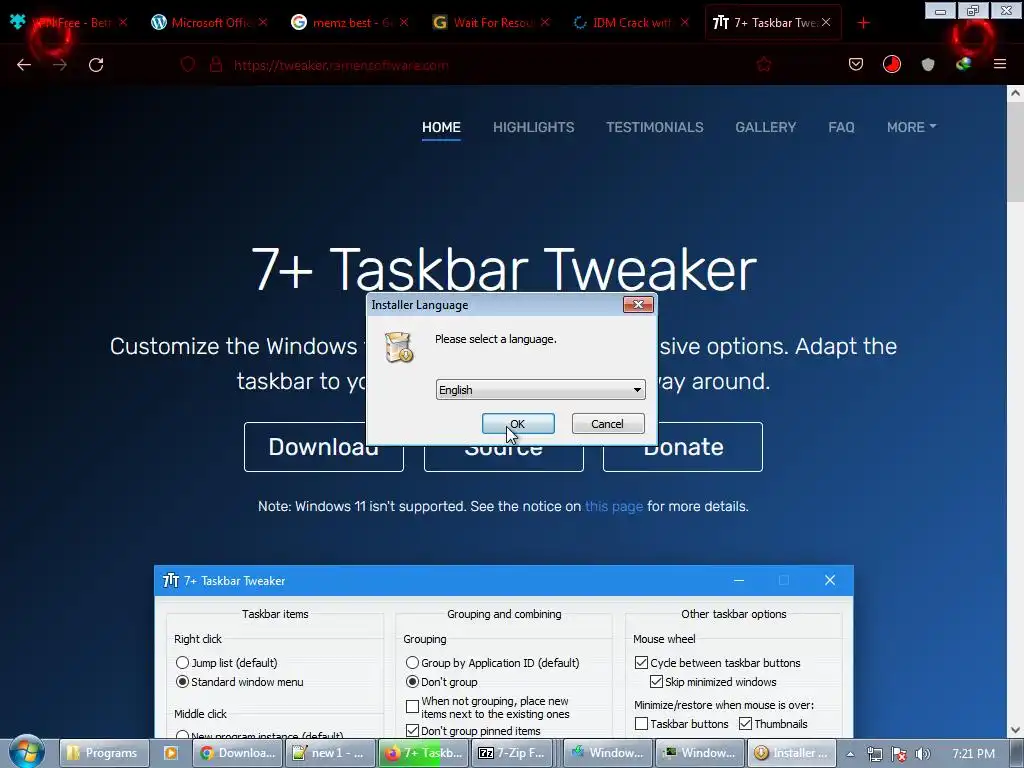Go to HOME nav item
Viewport: 1024px width, 768px height.
(441, 127)
